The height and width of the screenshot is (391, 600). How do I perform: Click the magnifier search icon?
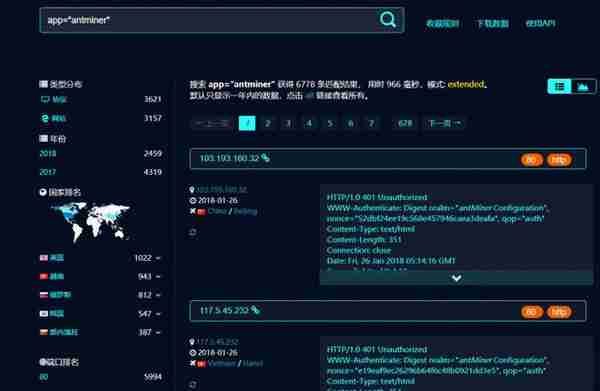point(387,19)
